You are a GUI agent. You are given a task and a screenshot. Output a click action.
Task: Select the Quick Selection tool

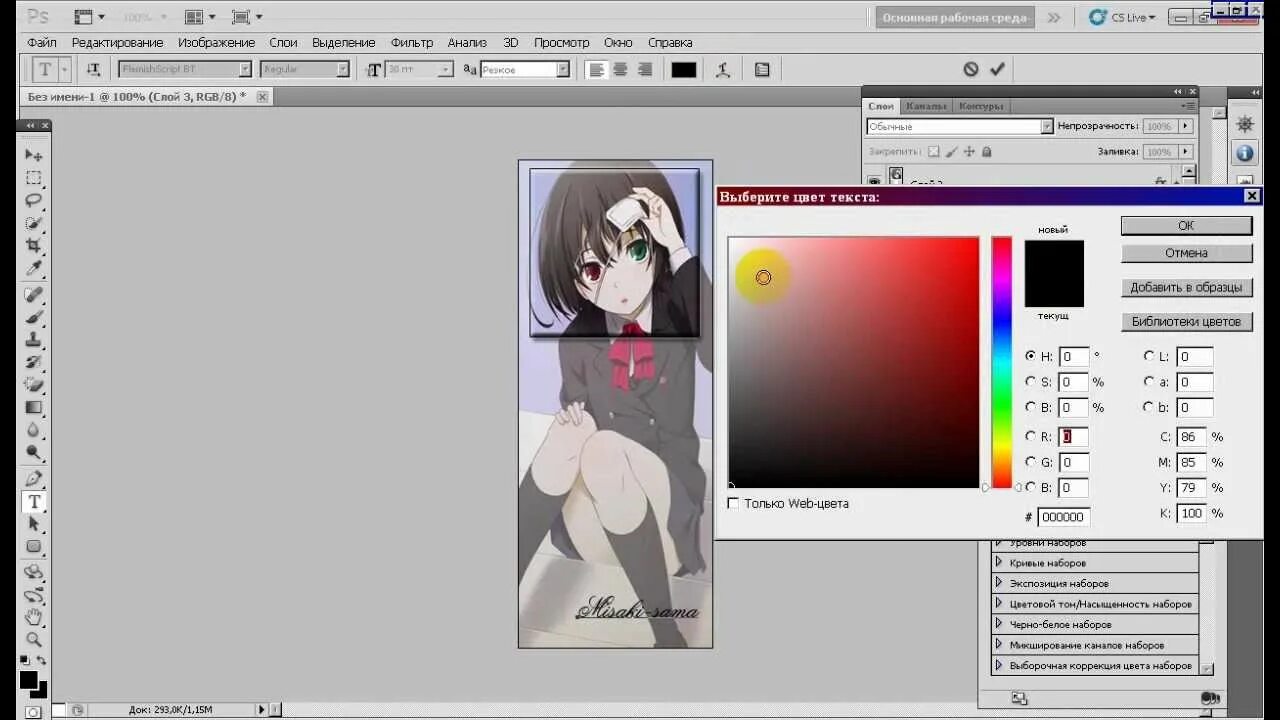[34, 223]
